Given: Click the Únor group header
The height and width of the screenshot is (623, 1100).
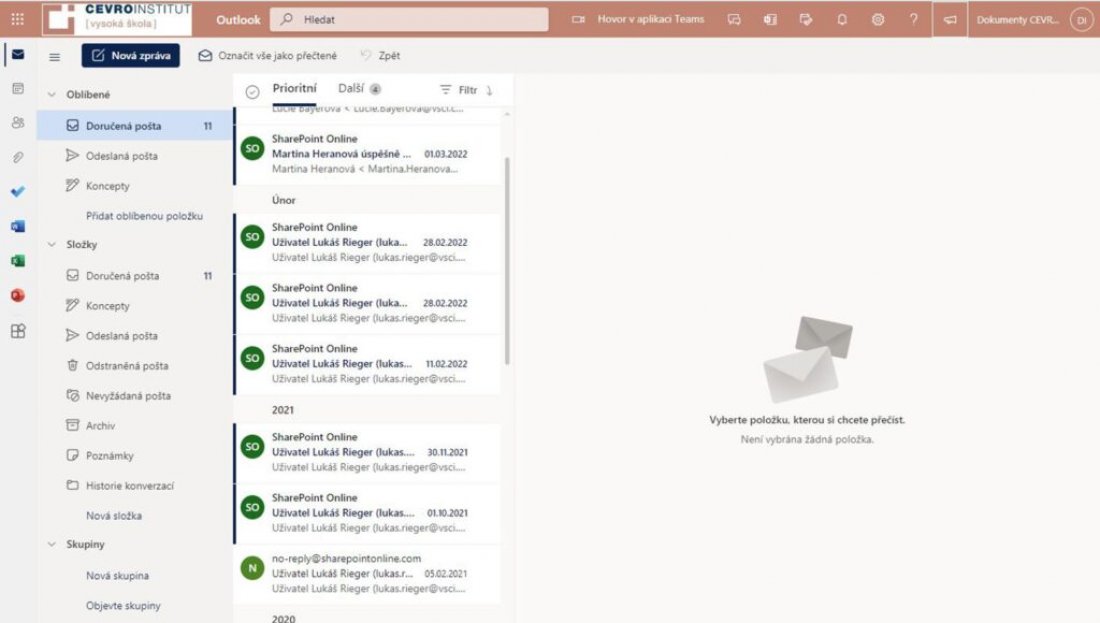Looking at the screenshot, I should tap(367, 200).
